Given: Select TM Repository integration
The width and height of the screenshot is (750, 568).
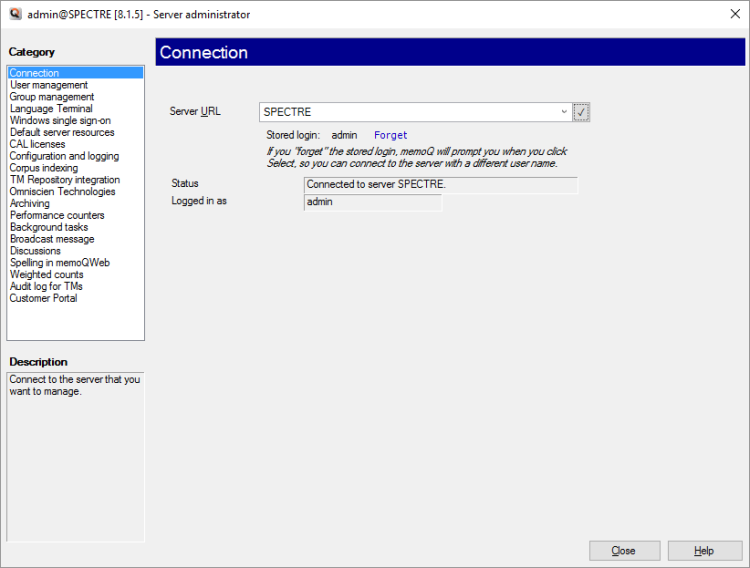Looking at the screenshot, I should (65, 180).
